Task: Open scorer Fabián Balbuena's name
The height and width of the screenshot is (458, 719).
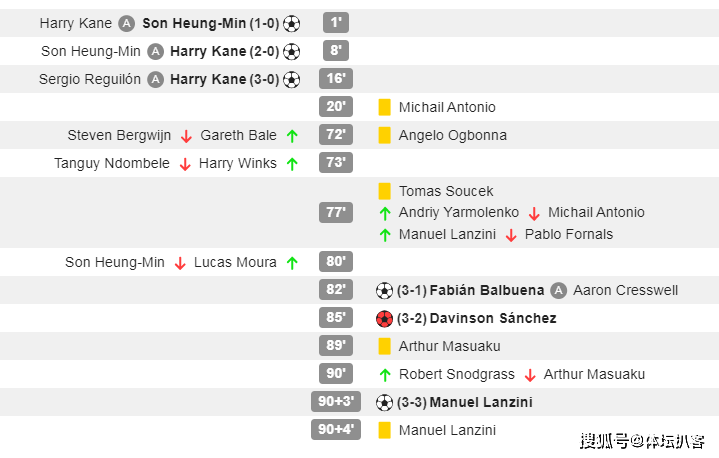Action: [x=487, y=290]
